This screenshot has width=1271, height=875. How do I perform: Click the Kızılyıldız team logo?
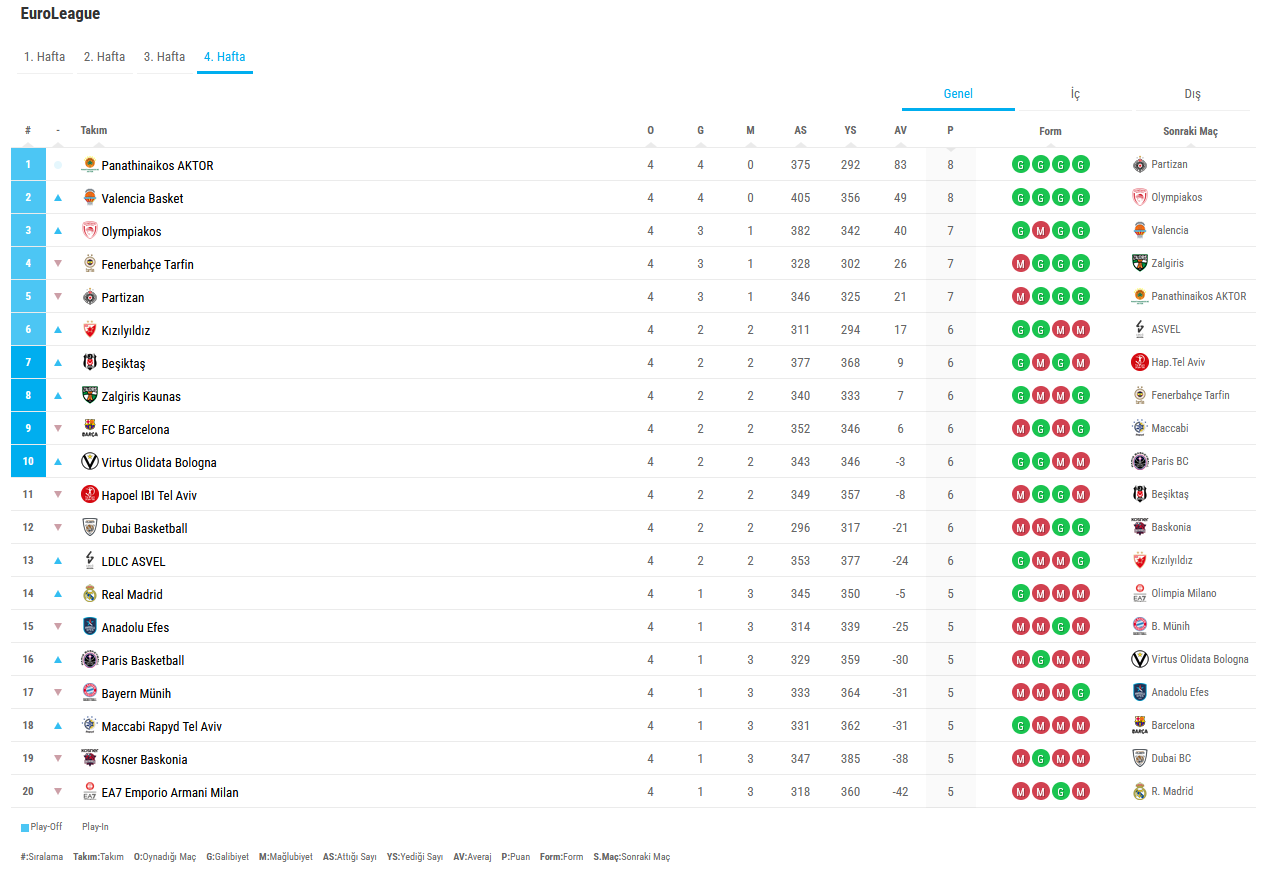(x=89, y=330)
